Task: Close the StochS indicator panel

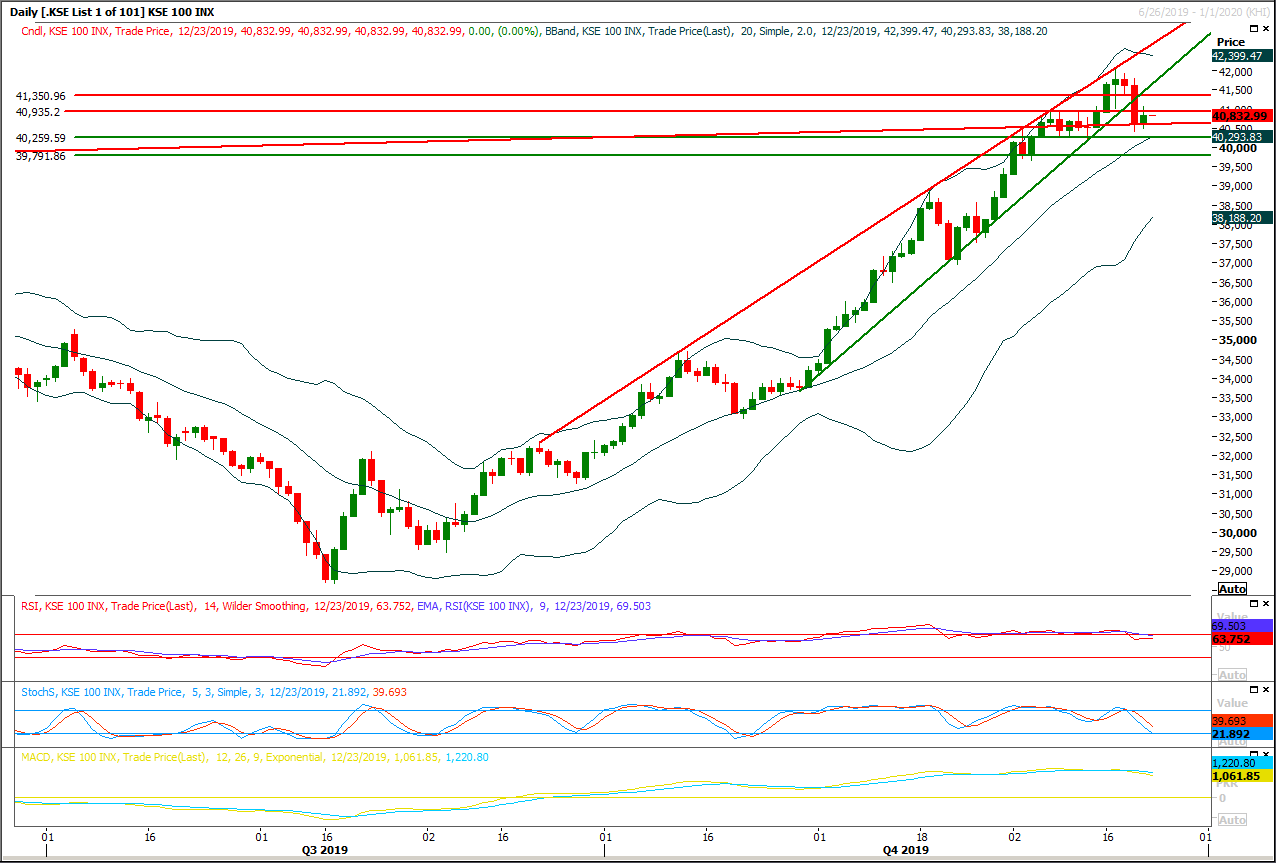Action: tap(1266, 687)
